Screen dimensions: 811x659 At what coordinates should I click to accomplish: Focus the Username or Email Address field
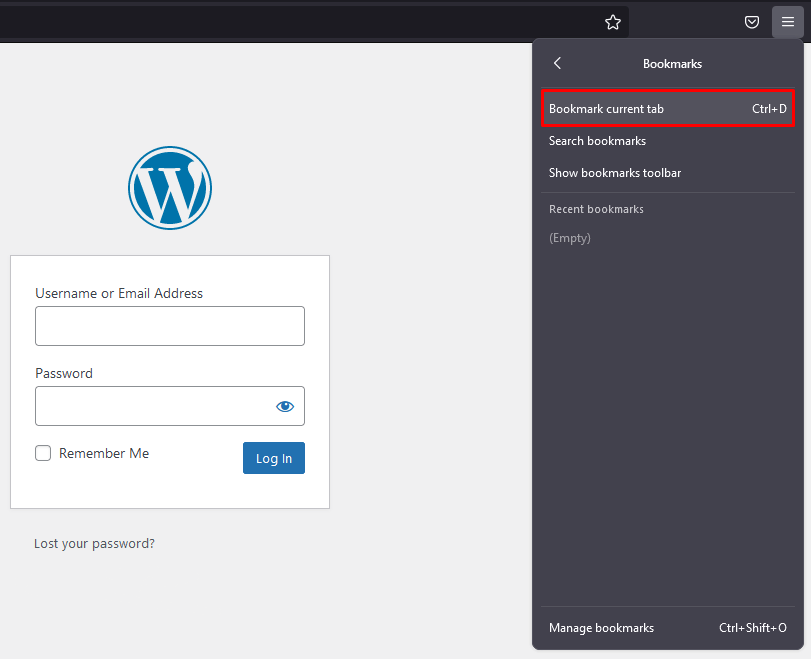(x=170, y=326)
